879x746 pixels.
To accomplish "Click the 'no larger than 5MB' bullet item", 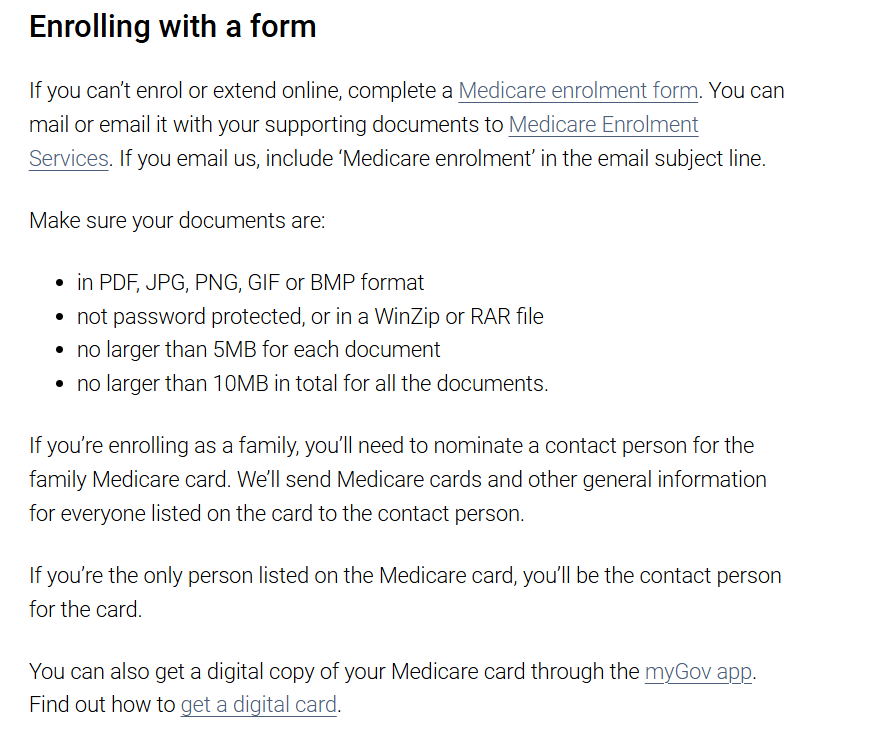I will (258, 350).
